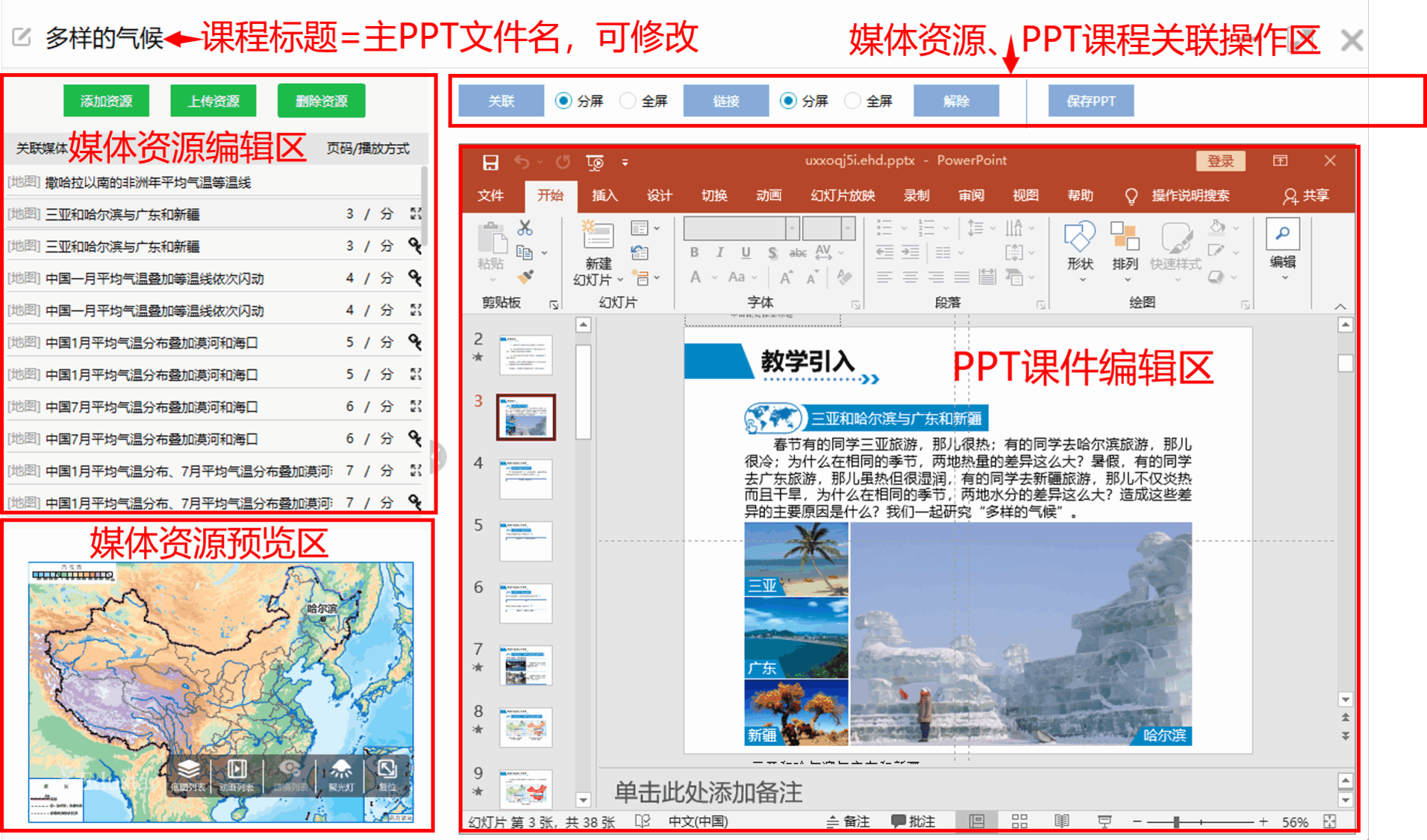Click the 保存PPT button
1427x840 pixels.
point(1090,101)
